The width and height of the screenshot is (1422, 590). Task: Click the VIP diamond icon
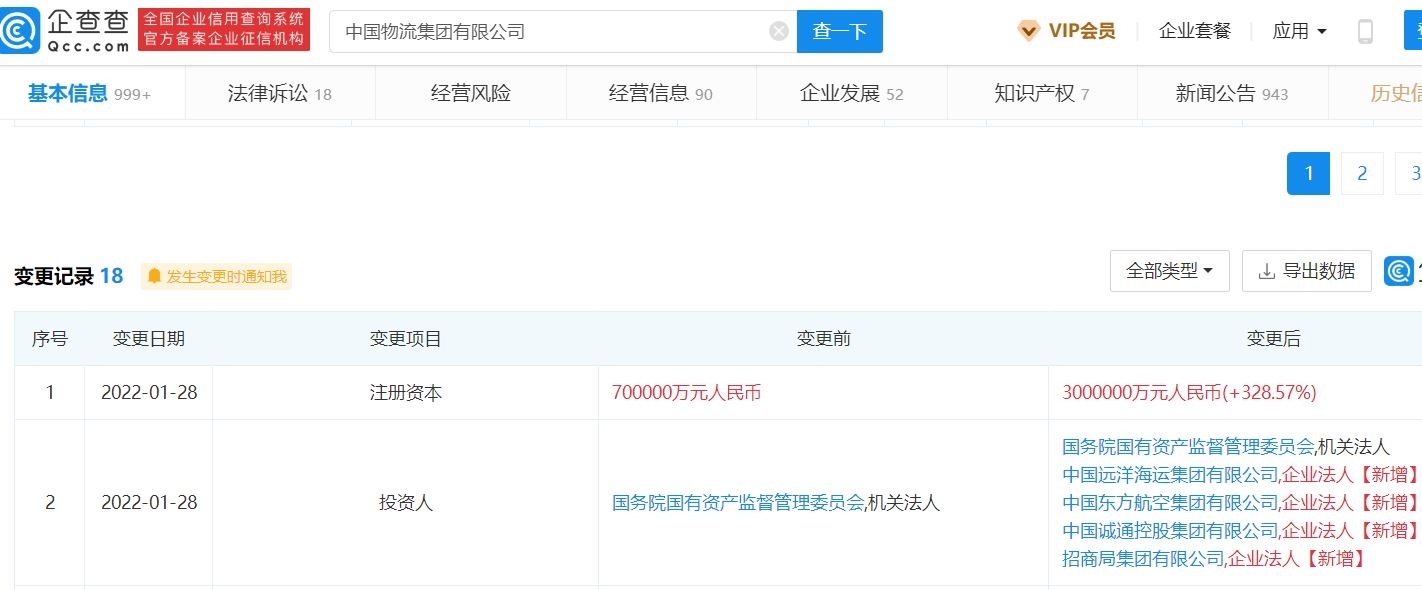tap(1028, 31)
